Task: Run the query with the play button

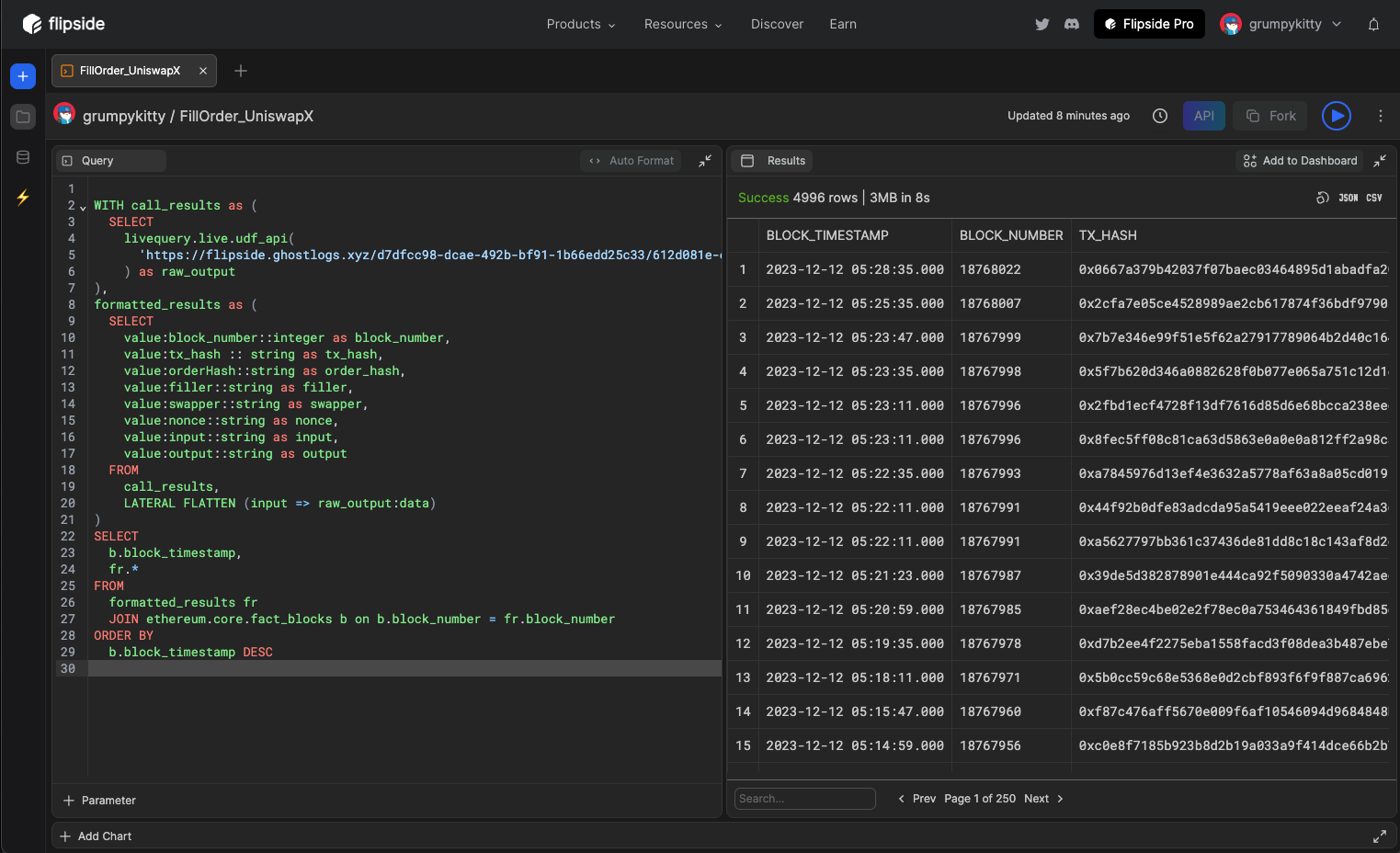Action: [1336, 116]
